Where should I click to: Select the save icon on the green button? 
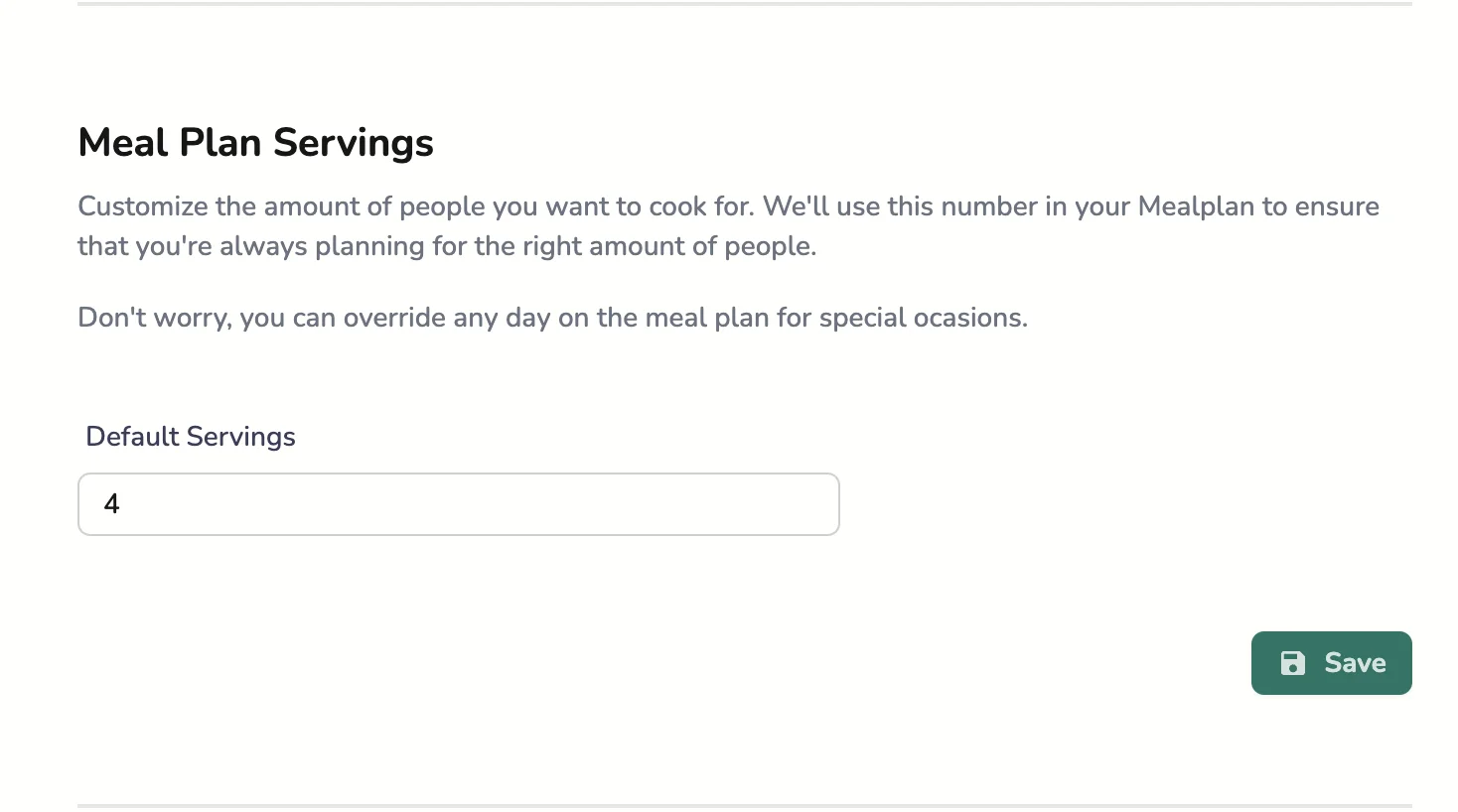[x=1292, y=663]
